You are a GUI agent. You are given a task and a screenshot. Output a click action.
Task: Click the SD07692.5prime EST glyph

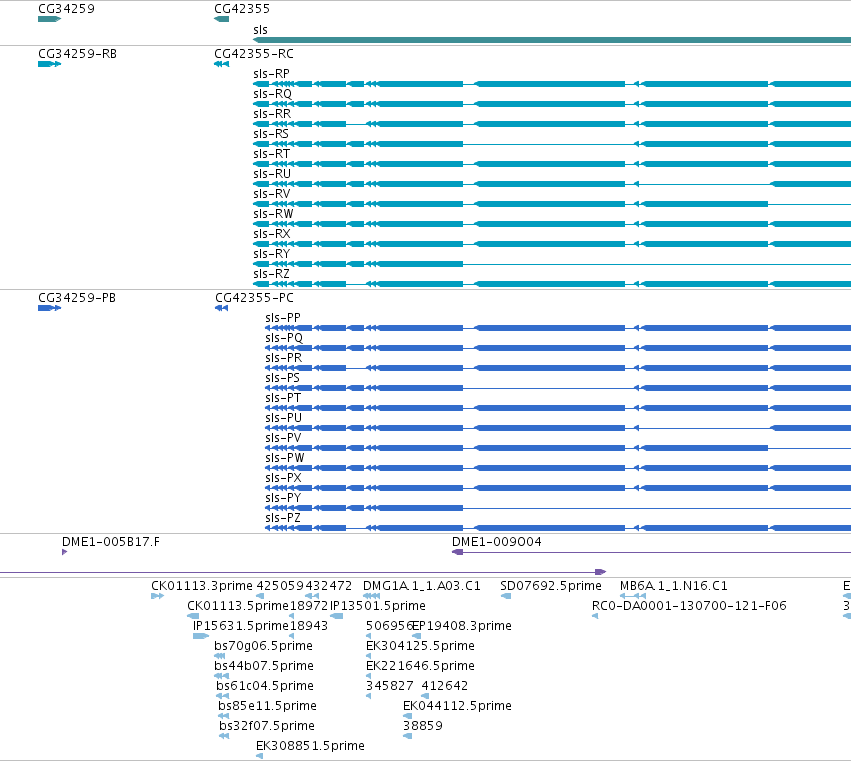coord(506,596)
